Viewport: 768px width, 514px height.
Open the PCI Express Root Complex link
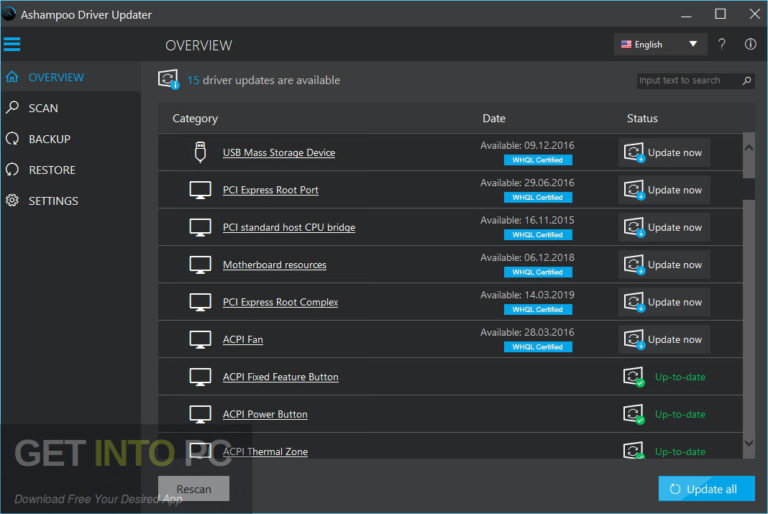[280, 302]
